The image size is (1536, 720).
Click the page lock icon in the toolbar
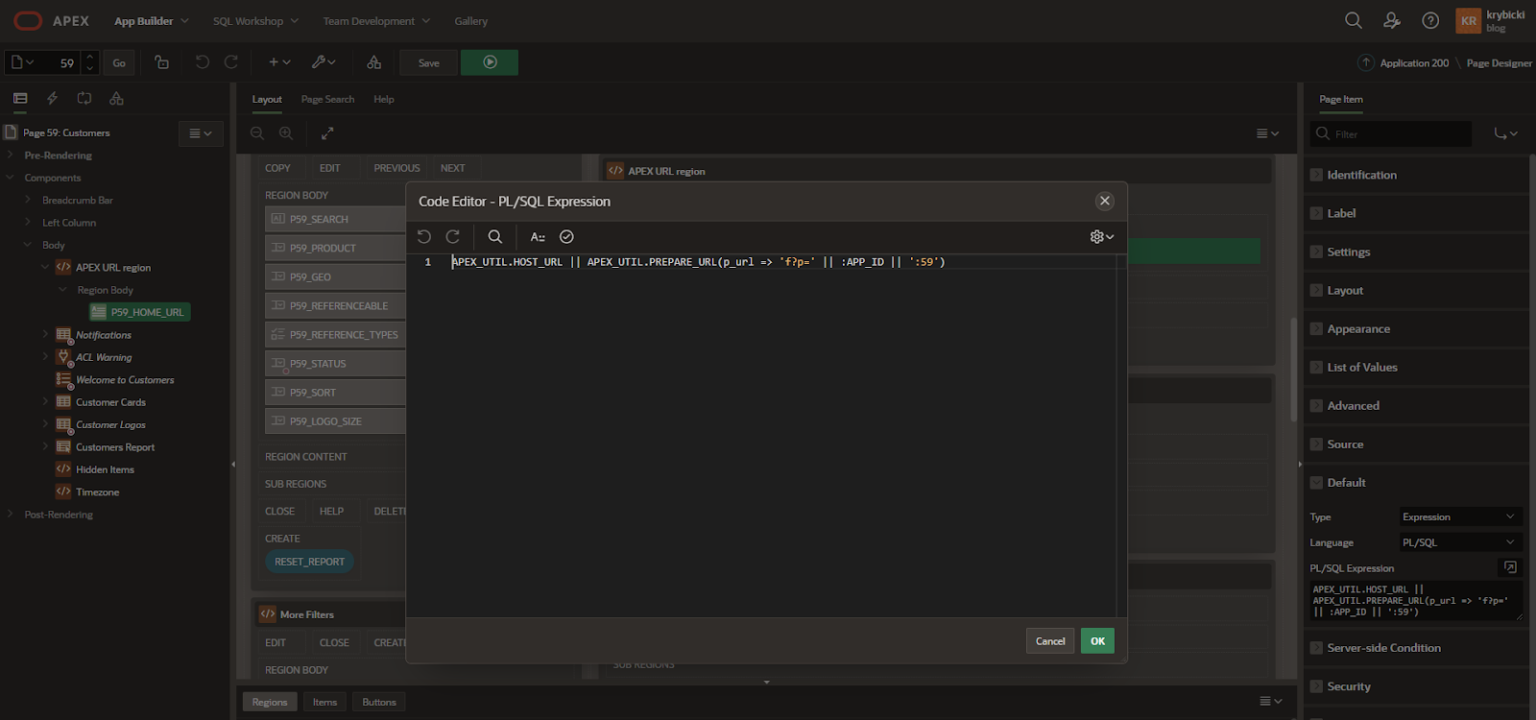point(162,62)
